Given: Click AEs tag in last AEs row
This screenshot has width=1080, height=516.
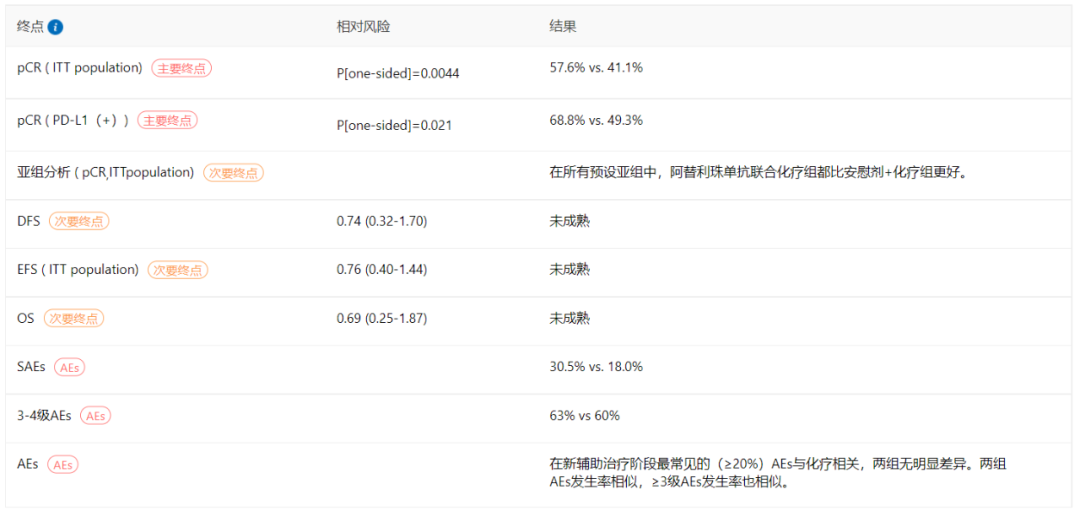Looking at the screenshot, I should pos(63,464).
